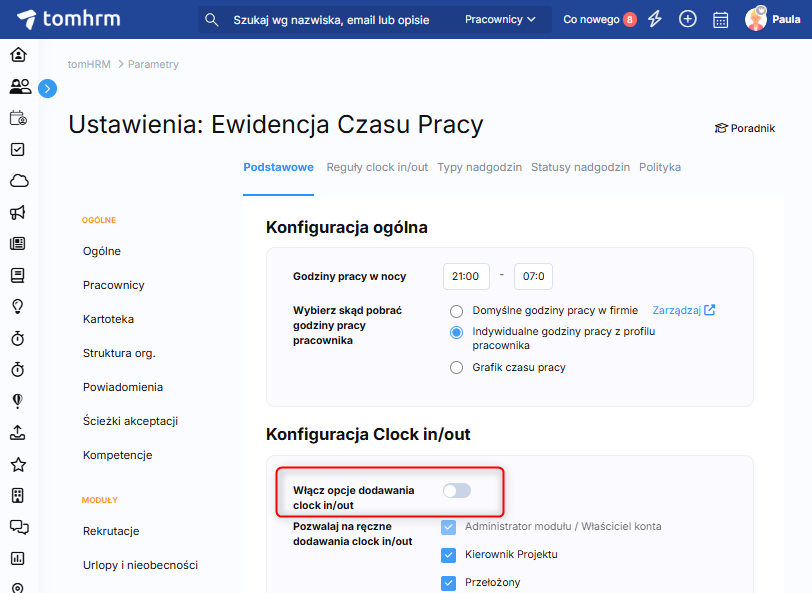This screenshot has width=812, height=593.
Task: Switch to 'Reguły clock in/out' tab
Action: point(377,167)
